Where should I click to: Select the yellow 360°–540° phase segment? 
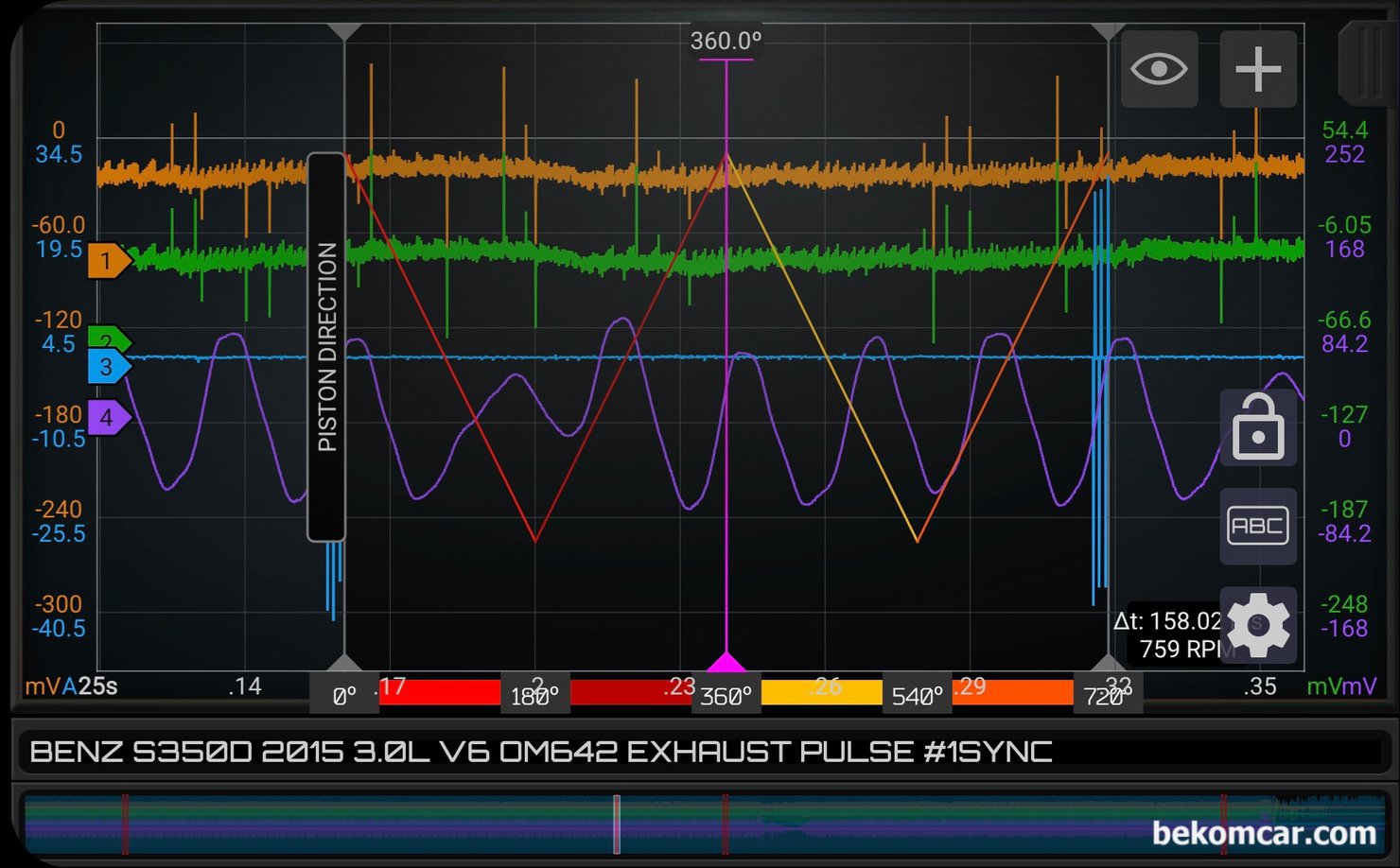point(822,692)
